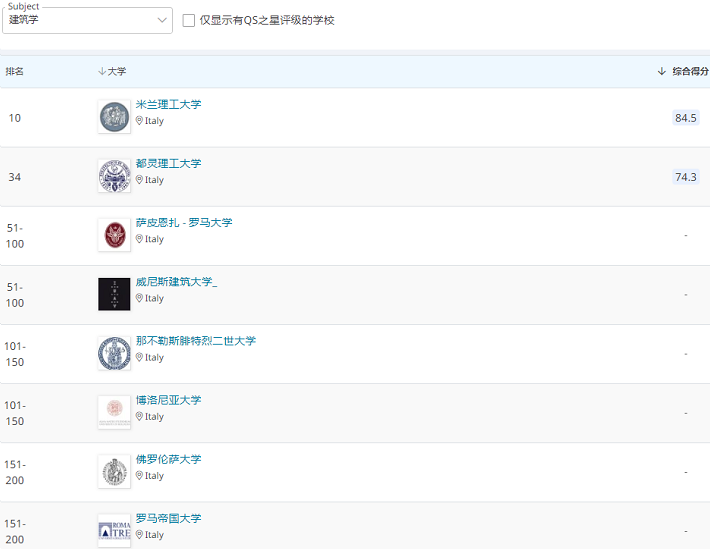
Task: Click the location pin under 萨皮恩扎 - 罗马大学
Action: pyautogui.click(x=139, y=239)
